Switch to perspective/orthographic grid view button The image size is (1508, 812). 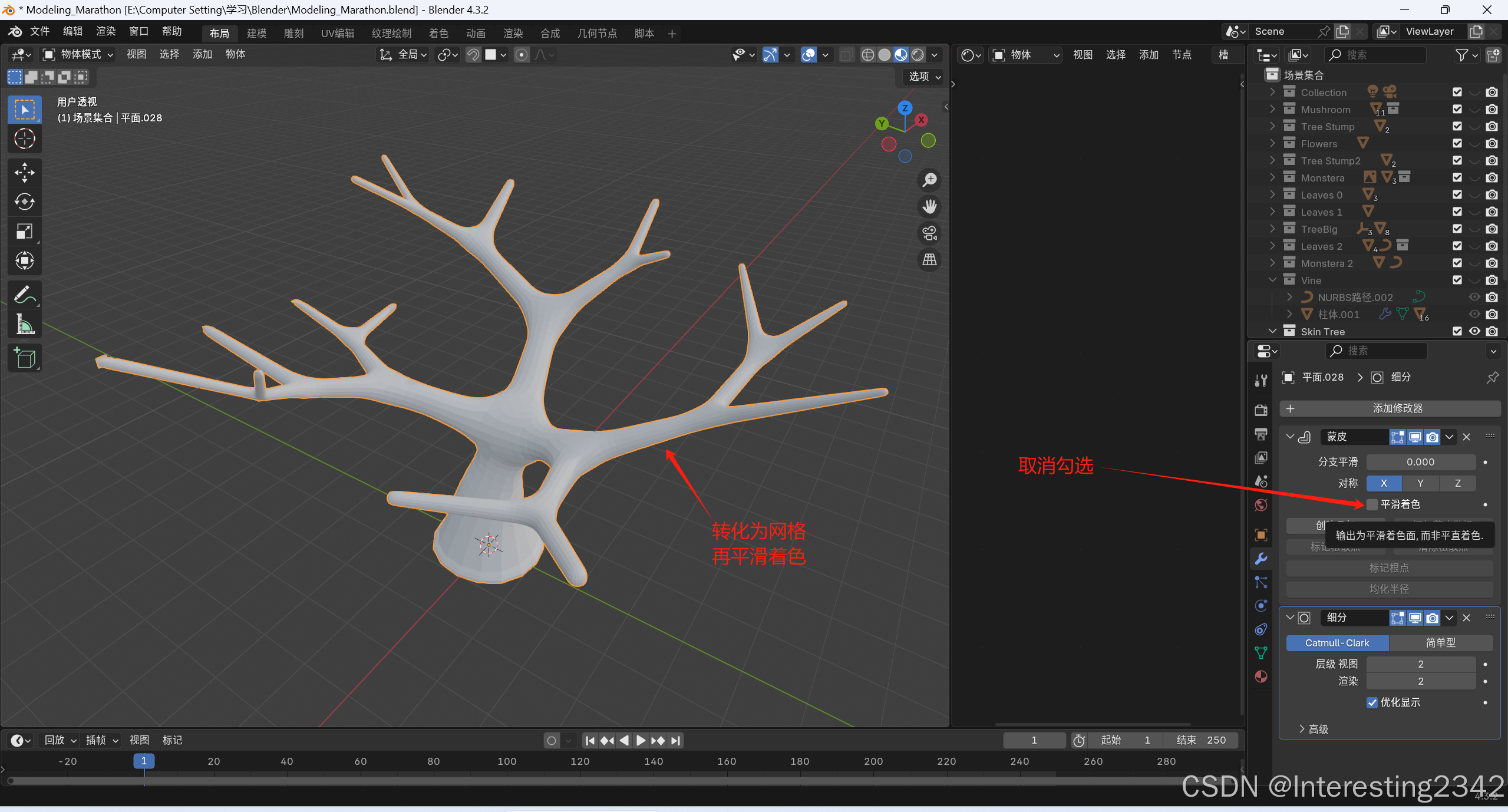(x=929, y=260)
